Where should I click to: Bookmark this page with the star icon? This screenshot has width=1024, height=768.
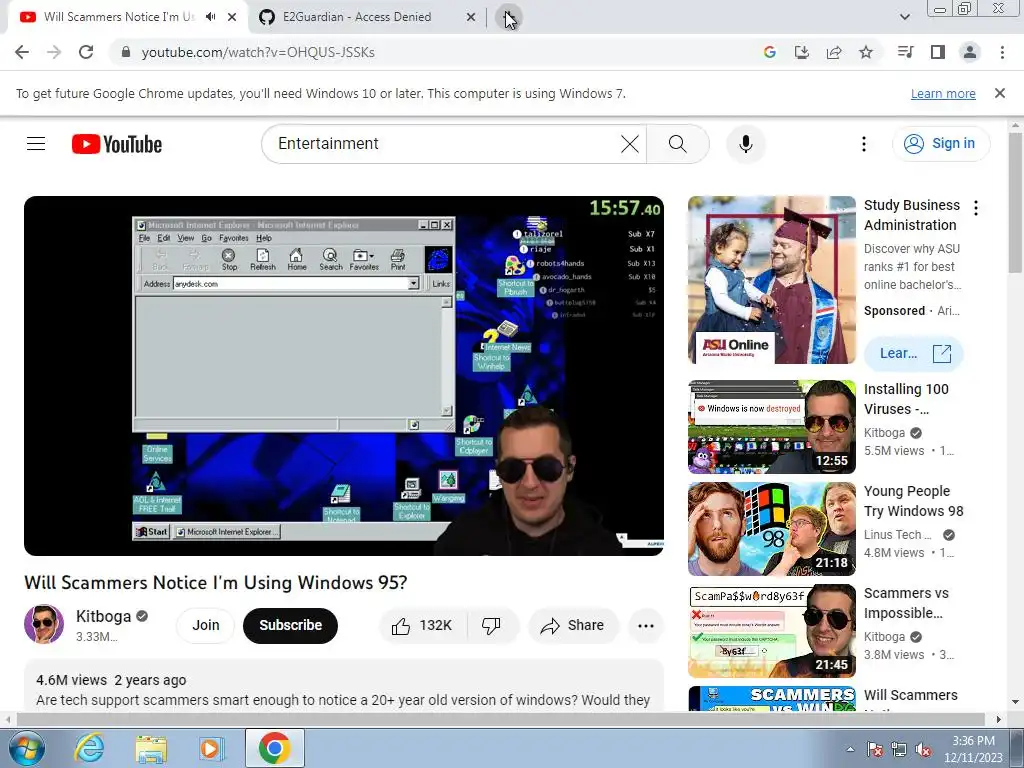point(866,52)
